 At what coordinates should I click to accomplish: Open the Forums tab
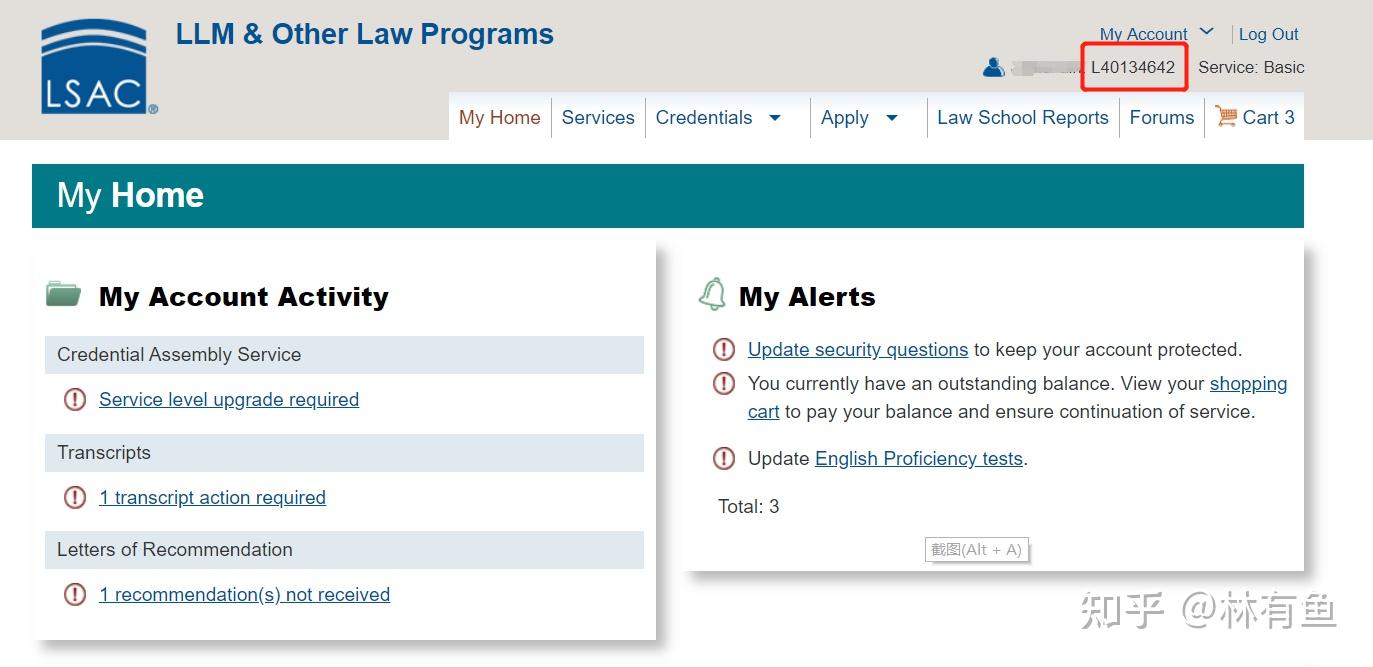click(x=1161, y=117)
